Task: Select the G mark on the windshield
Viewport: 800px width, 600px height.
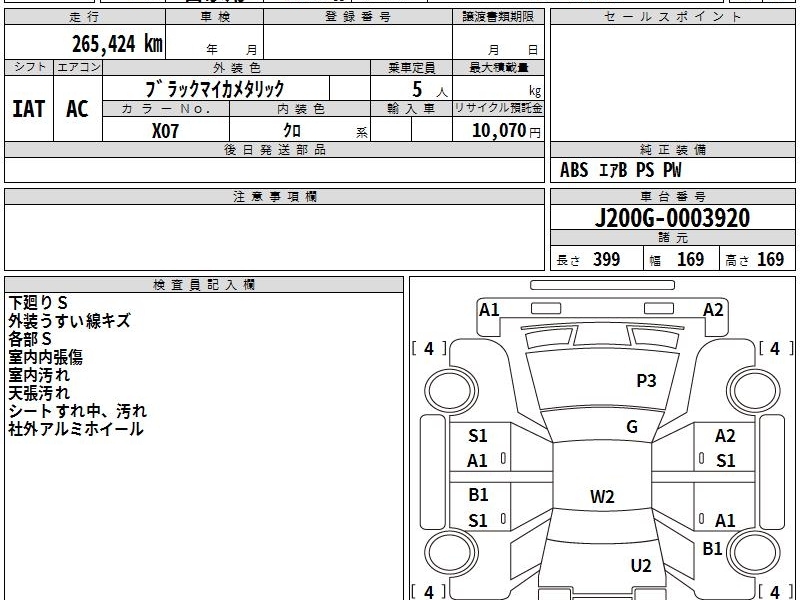Action: [632, 427]
